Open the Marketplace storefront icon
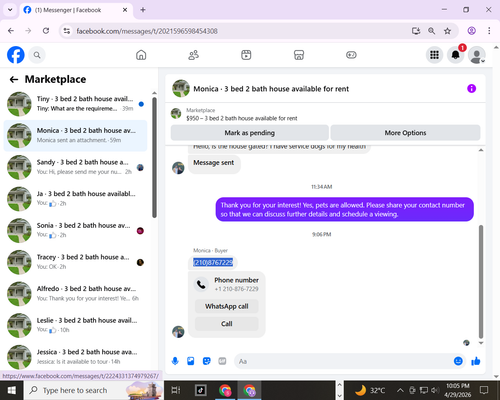Screen dimensions: 500x400 click(x=299, y=55)
